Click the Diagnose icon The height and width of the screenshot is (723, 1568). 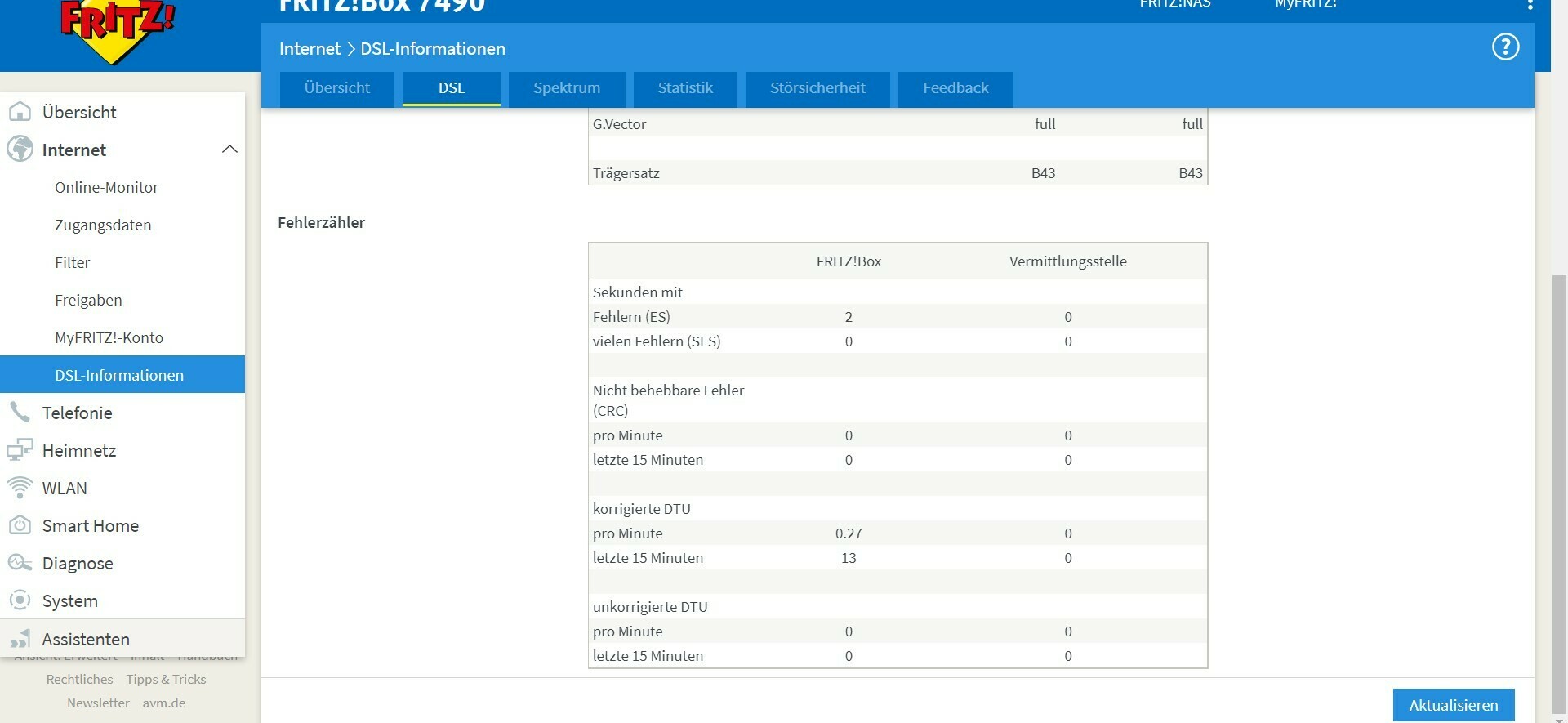pos(20,562)
